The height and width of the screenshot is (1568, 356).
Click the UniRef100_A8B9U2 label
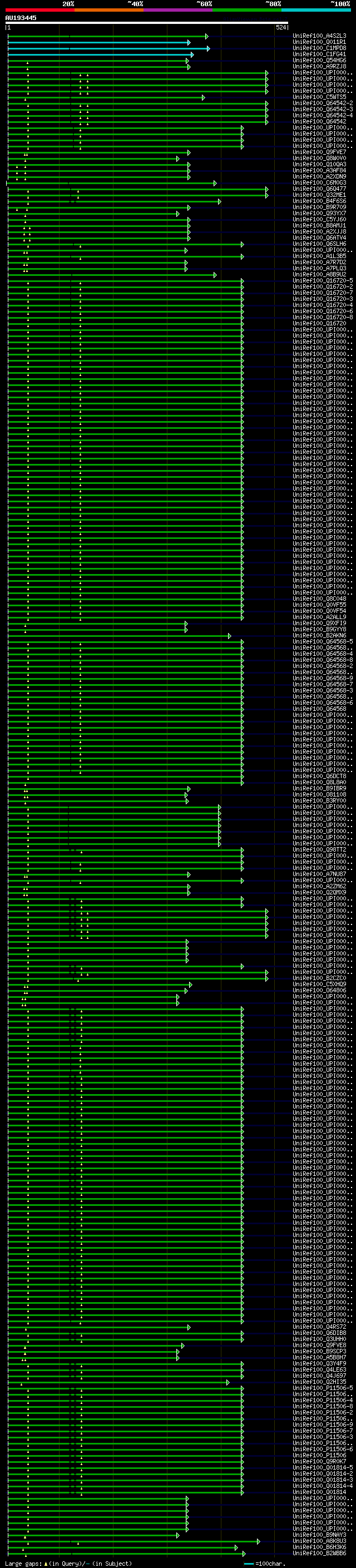point(319,275)
